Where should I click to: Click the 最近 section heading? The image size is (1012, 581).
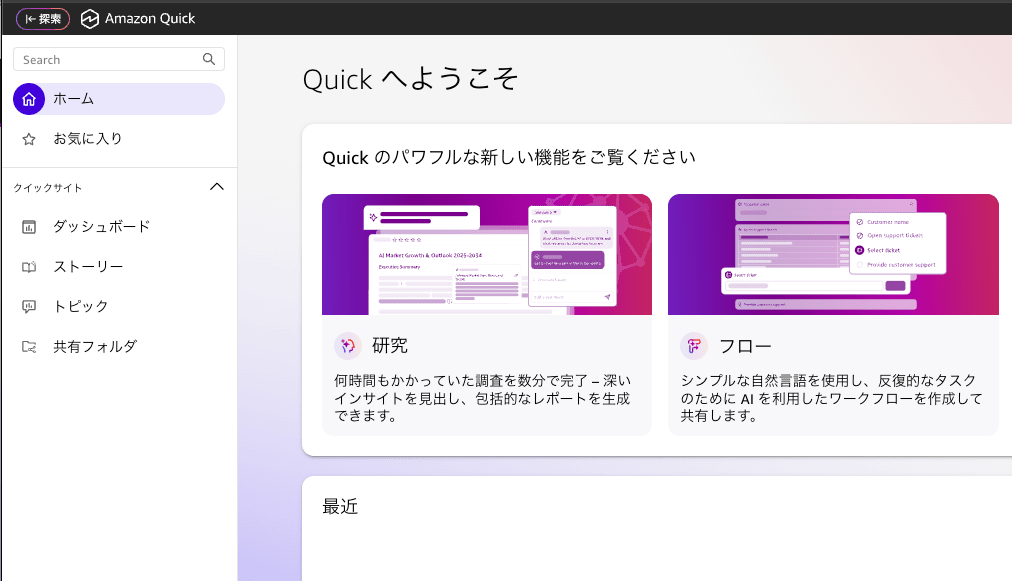pyautogui.click(x=340, y=507)
